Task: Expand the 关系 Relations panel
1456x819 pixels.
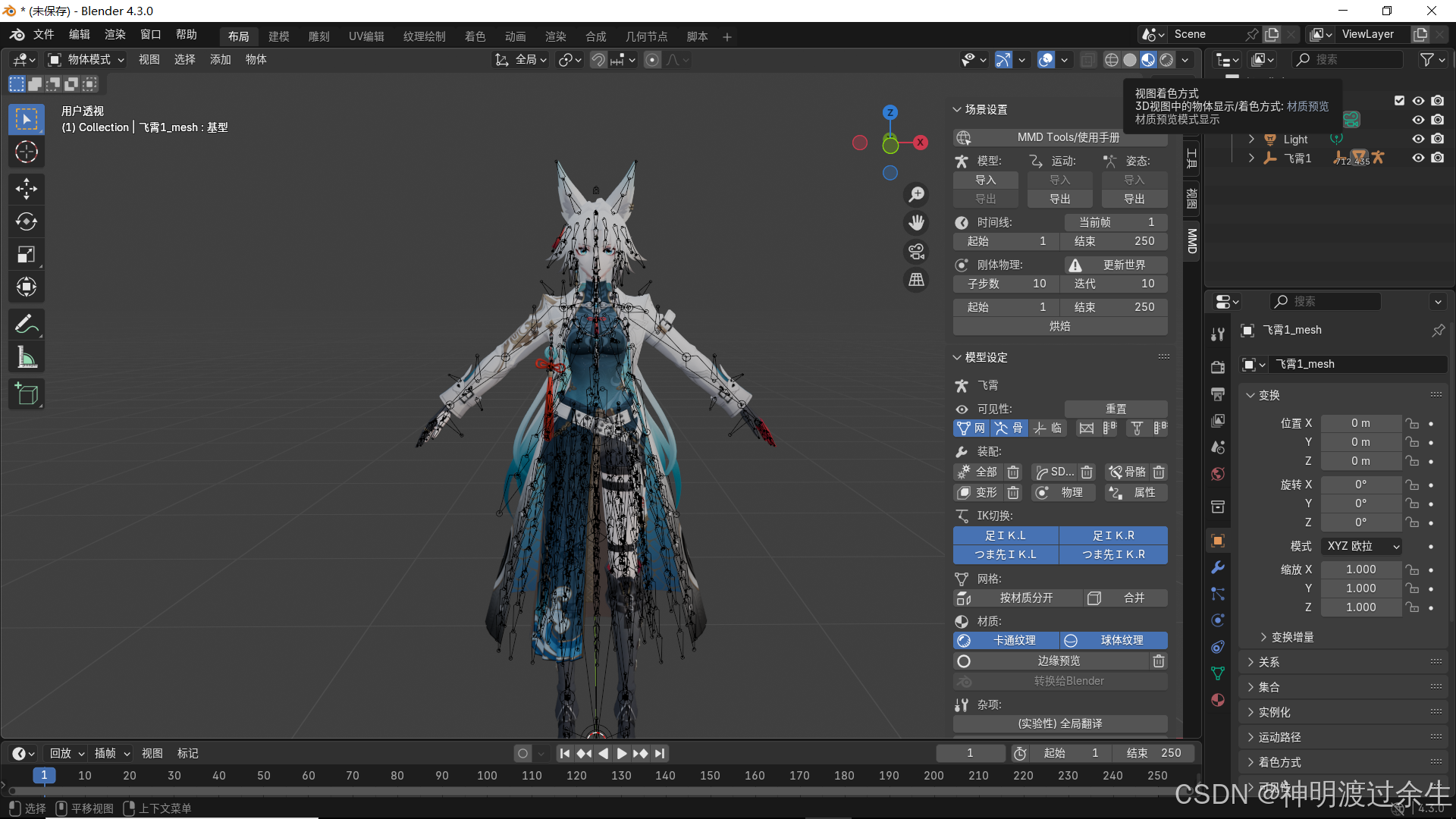Action: (x=1269, y=662)
